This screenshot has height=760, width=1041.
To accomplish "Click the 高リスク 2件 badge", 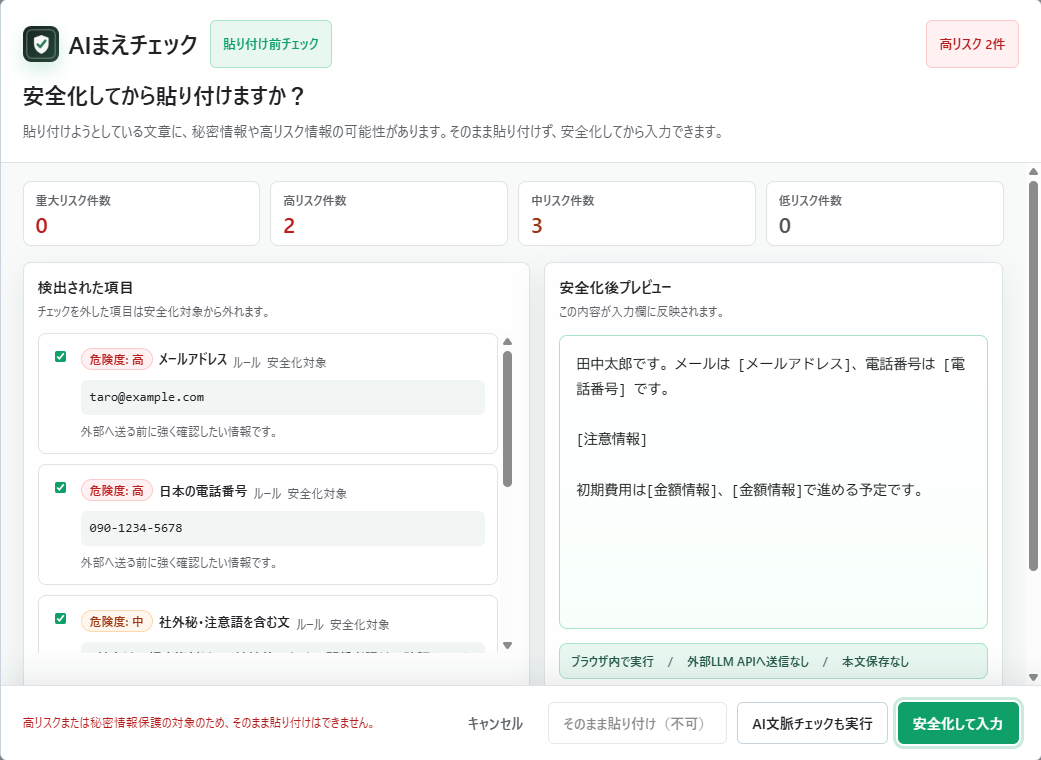I will [972, 44].
